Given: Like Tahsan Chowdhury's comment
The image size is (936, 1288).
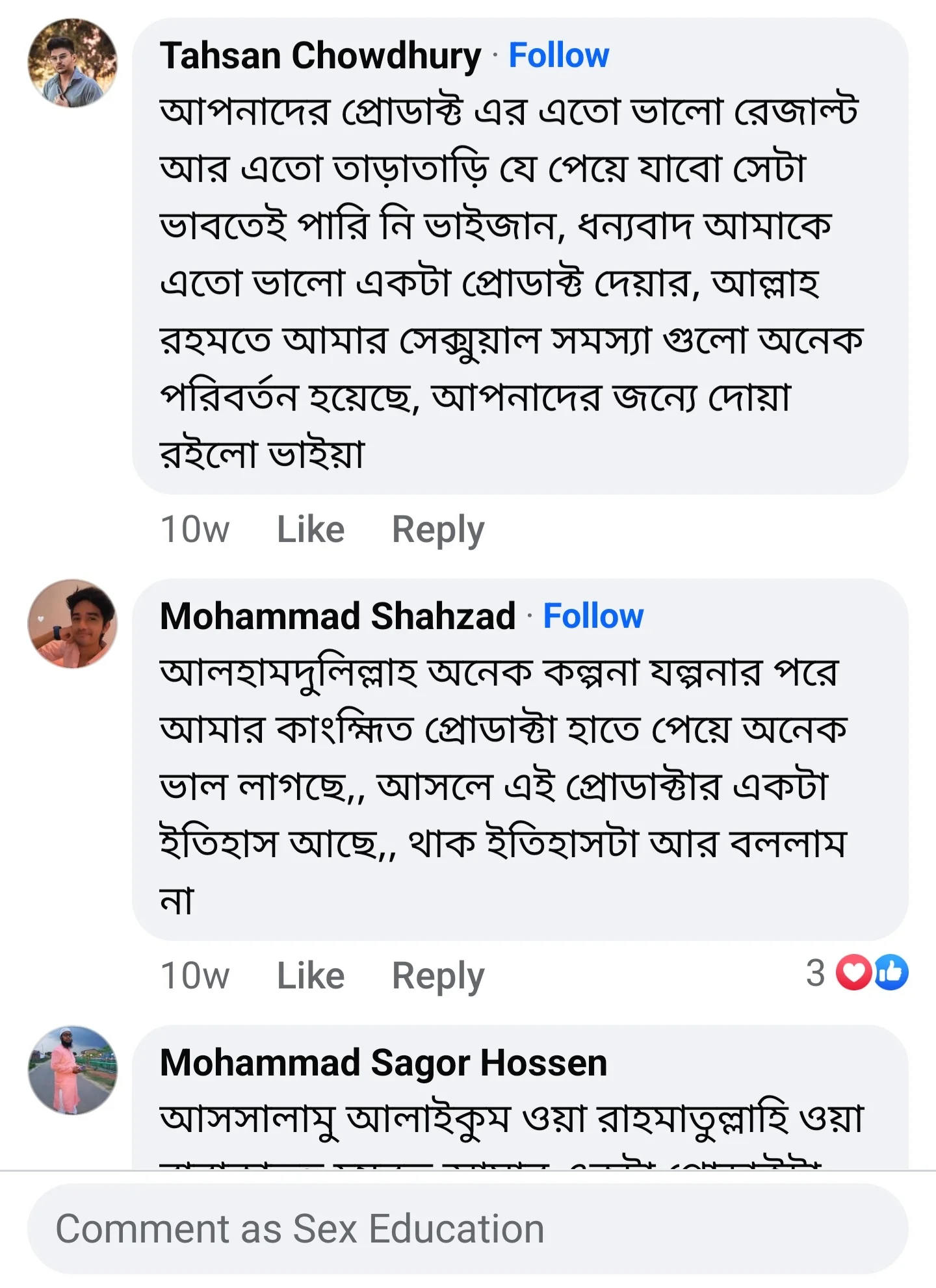Looking at the screenshot, I should coord(311,529).
